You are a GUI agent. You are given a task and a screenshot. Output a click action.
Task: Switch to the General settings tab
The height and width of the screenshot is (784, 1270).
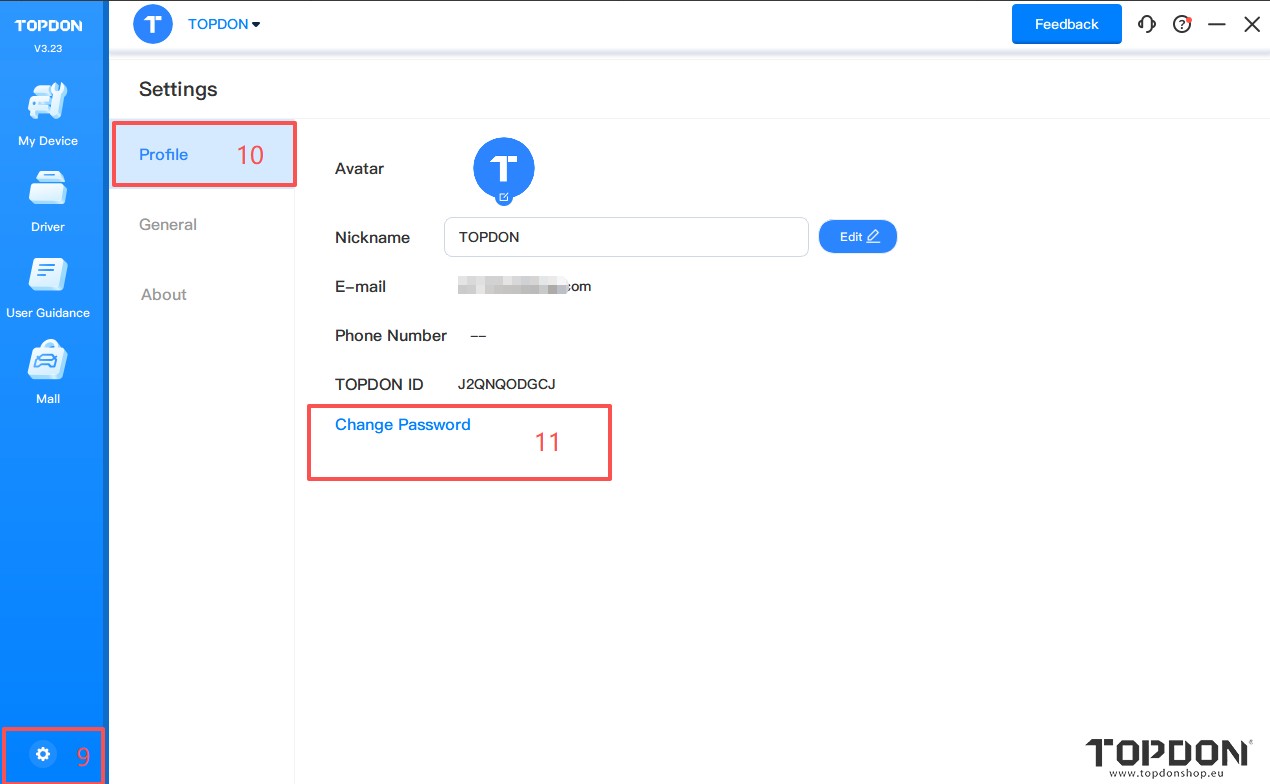(x=168, y=224)
